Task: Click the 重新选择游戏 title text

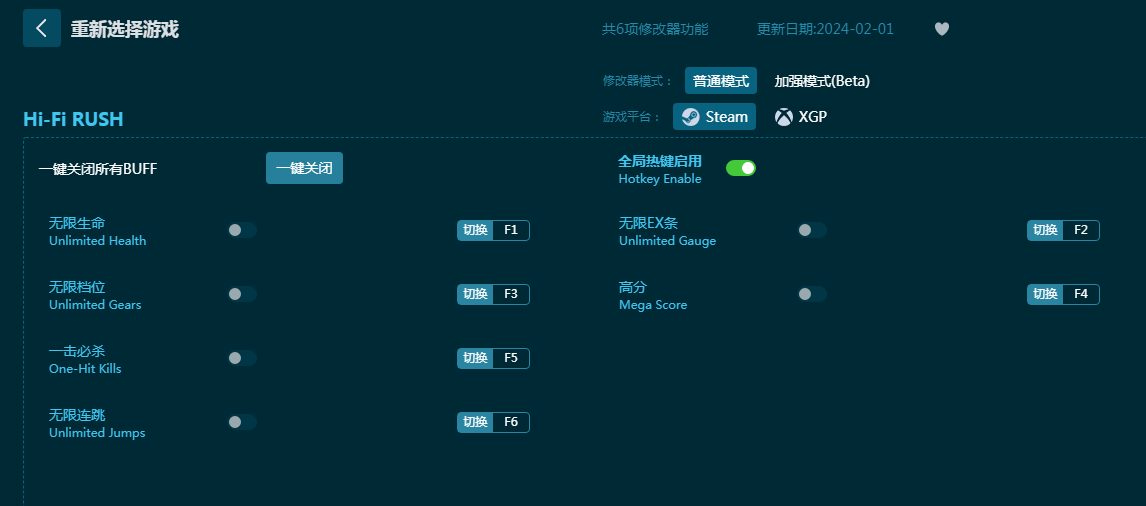Action: [x=124, y=29]
